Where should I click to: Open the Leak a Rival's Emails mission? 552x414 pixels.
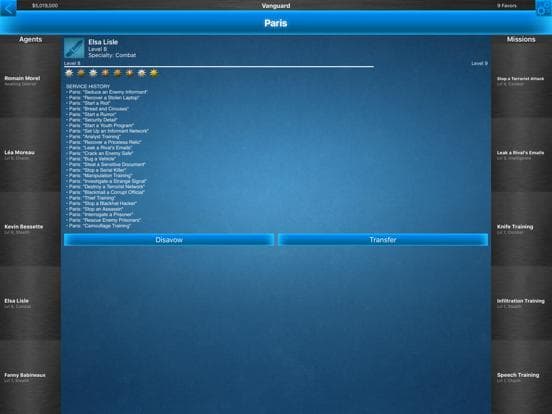[522, 155]
